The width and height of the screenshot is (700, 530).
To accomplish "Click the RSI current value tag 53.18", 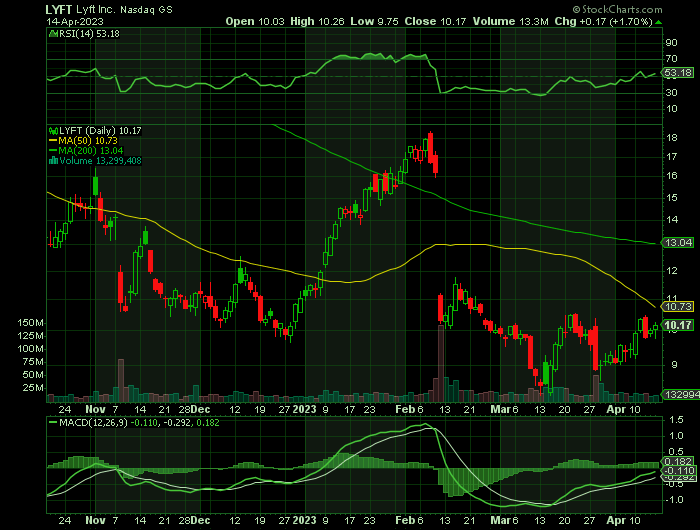I will click(678, 73).
